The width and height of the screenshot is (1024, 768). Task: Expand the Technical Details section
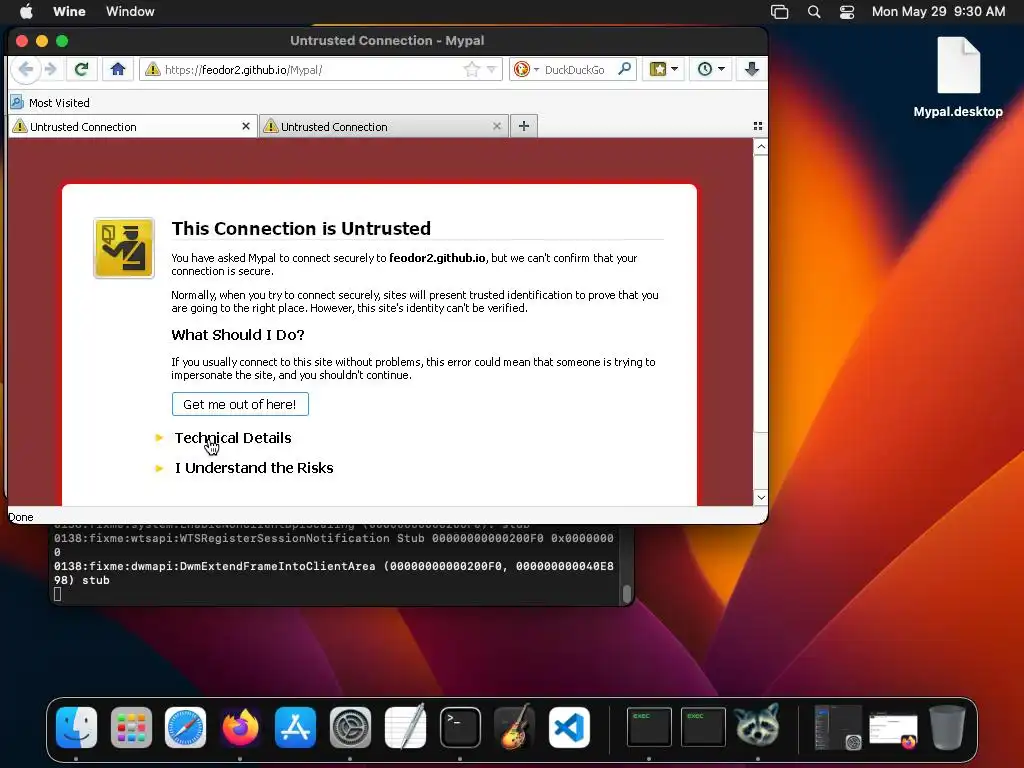tap(232, 438)
